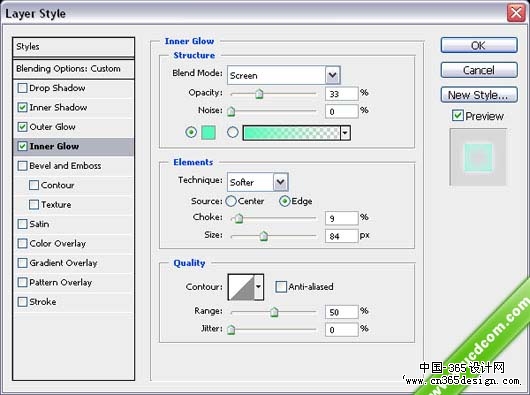Enable the Satin effect checkbox
The width and height of the screenshot is (530, 395).
pyautogui.click(x=22, y=224)
